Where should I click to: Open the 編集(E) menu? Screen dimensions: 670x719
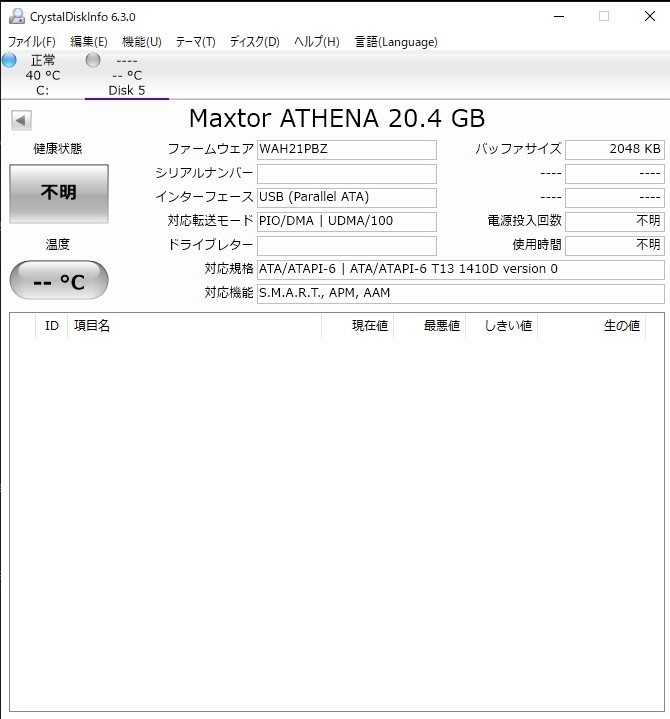pos(89,42)
